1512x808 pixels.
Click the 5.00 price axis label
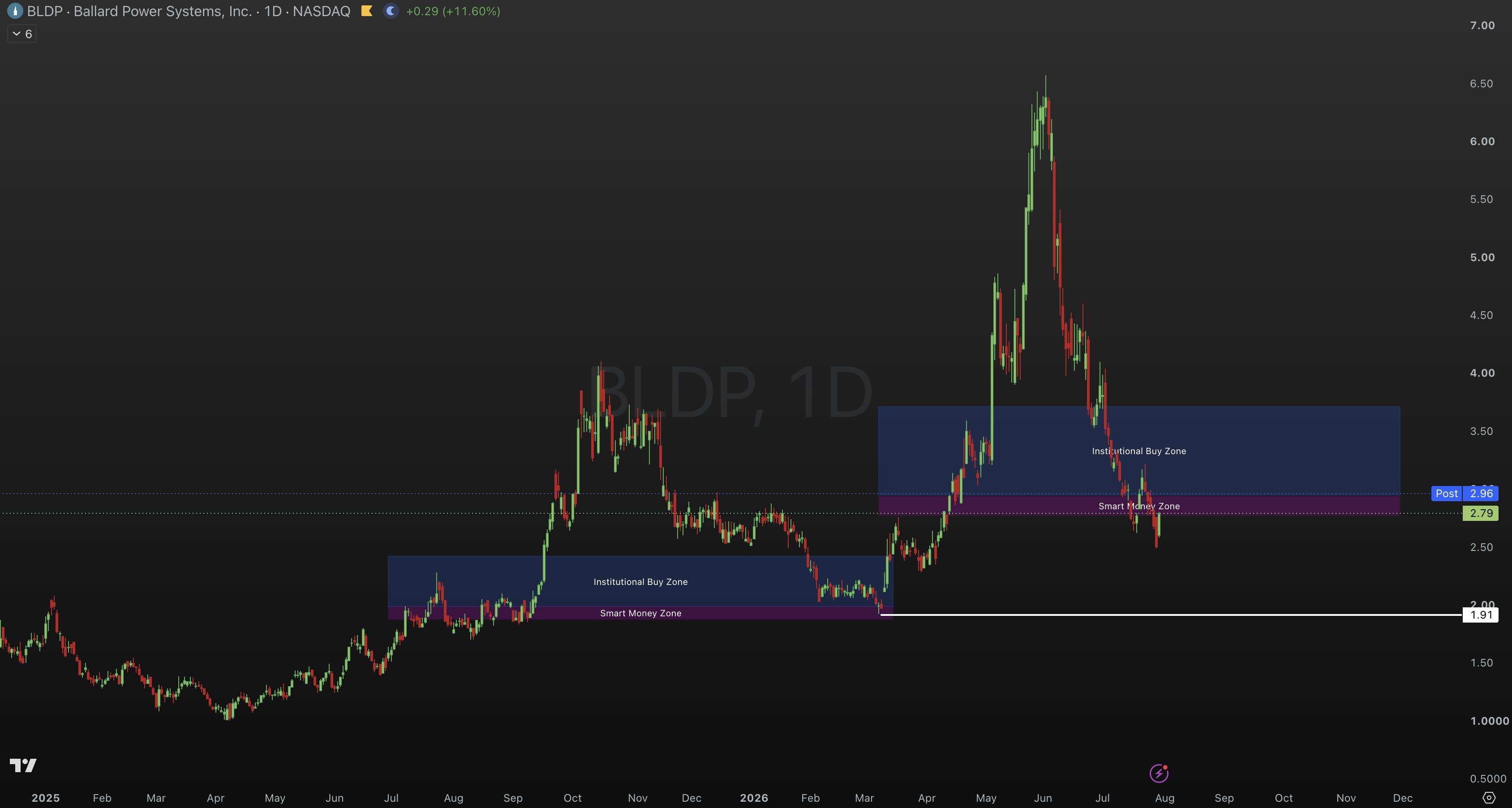point(1482,258)
